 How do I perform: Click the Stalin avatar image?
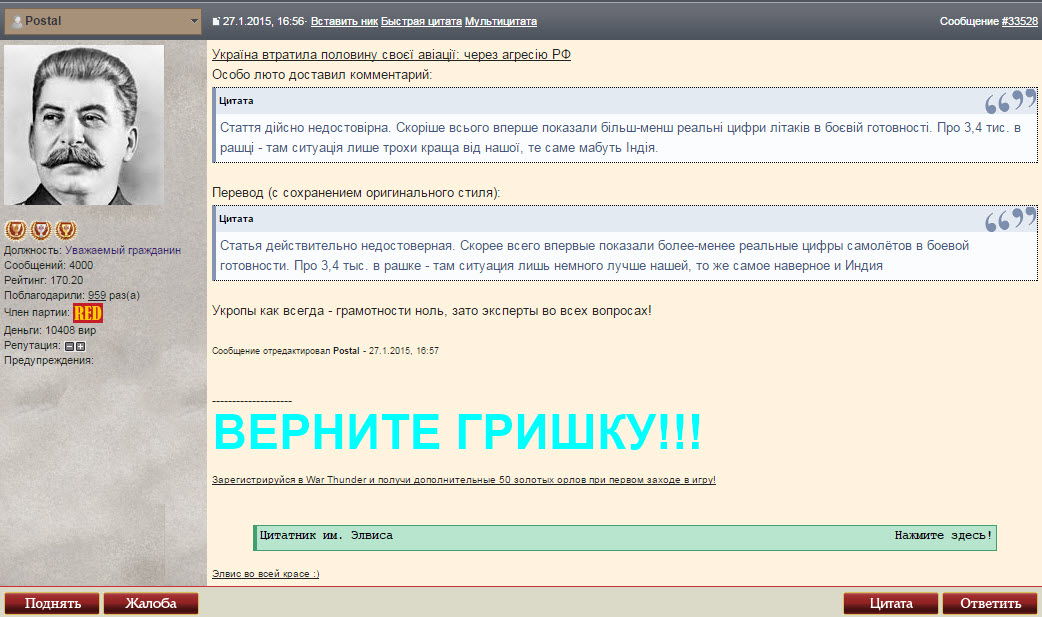(x=84, y=125)
